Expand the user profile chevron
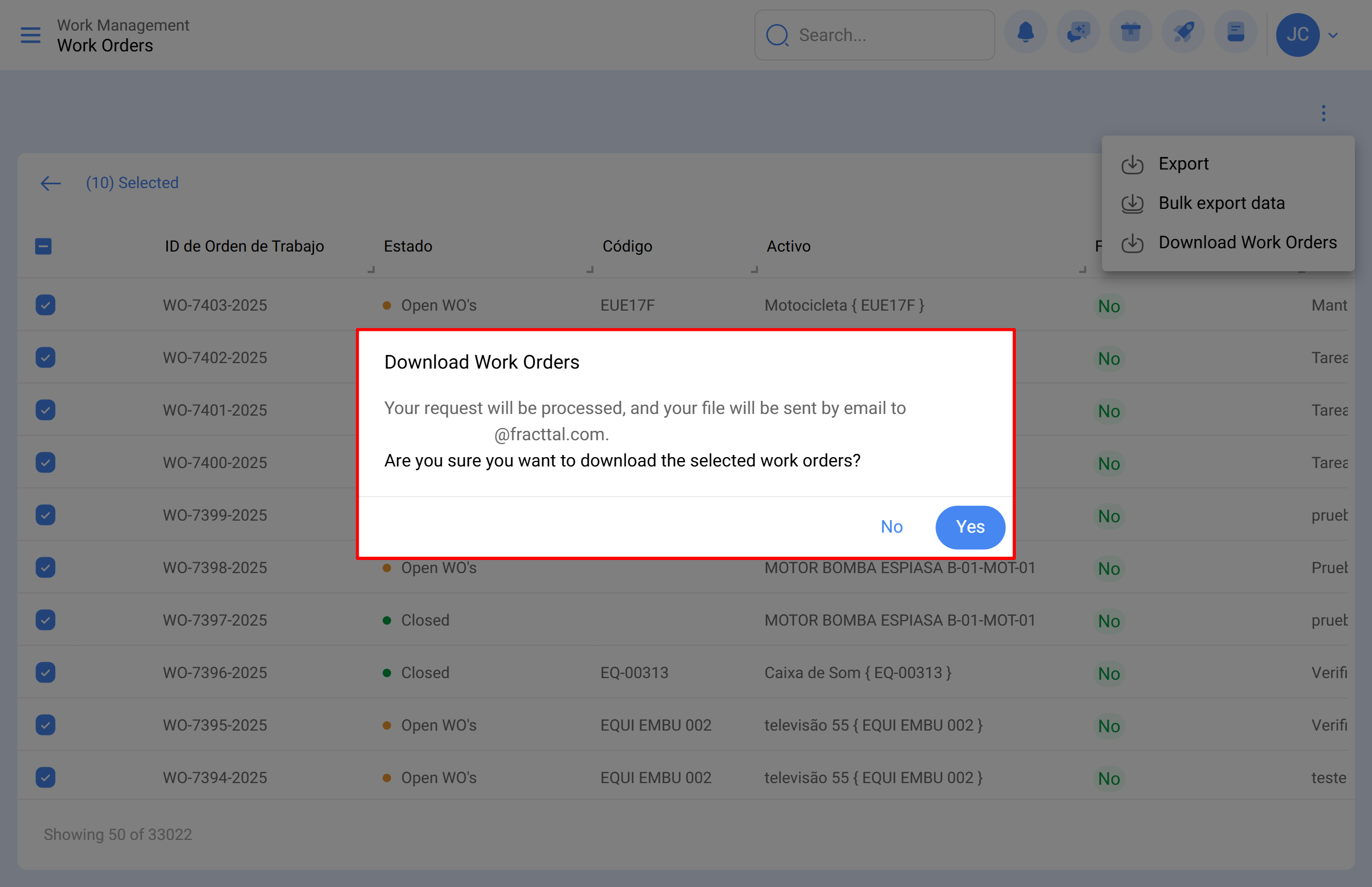 coord(1333,35)
